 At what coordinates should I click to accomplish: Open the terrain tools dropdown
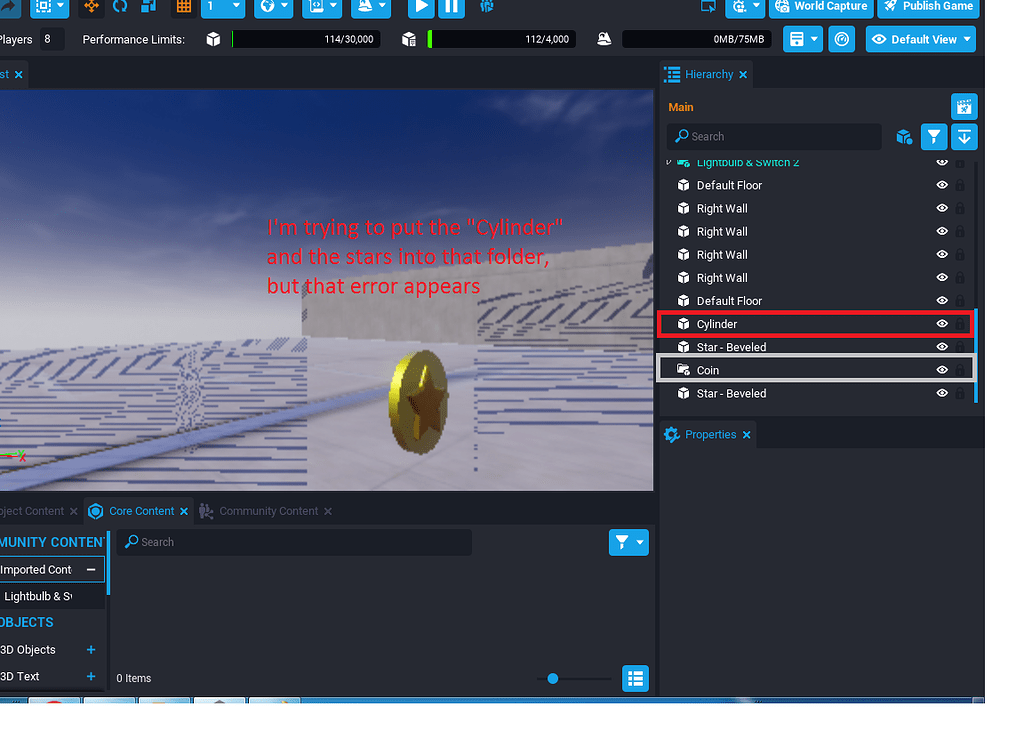pyautogui.click(x=372, y=7)
